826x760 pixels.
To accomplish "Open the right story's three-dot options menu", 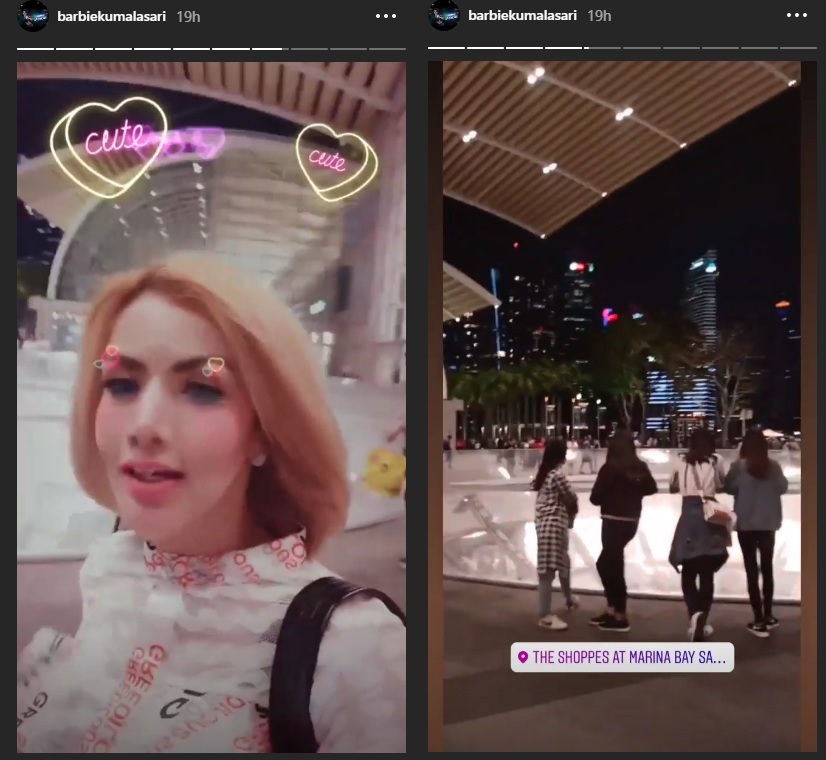I will click(x=796, y=16).
